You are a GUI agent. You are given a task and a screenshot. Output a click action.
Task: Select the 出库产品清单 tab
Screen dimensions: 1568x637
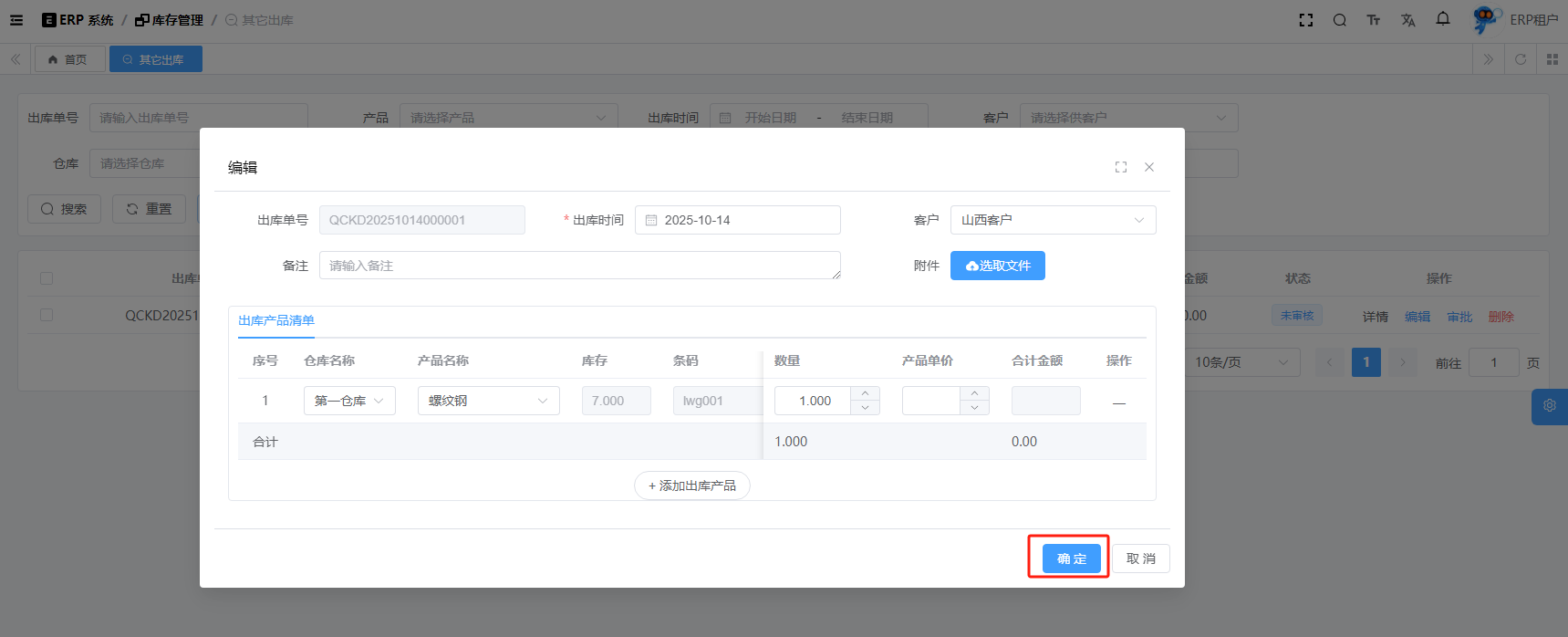(276, 320)
